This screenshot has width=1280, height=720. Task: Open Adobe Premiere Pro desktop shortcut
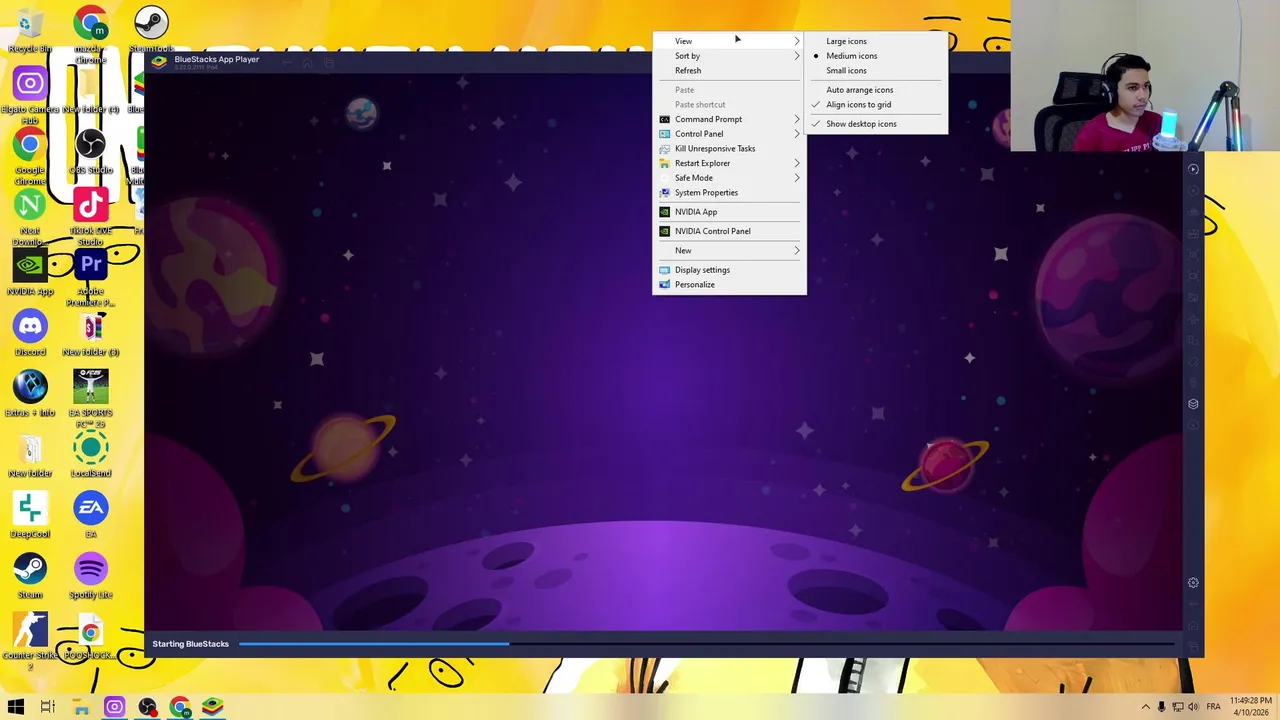point(90,278)
